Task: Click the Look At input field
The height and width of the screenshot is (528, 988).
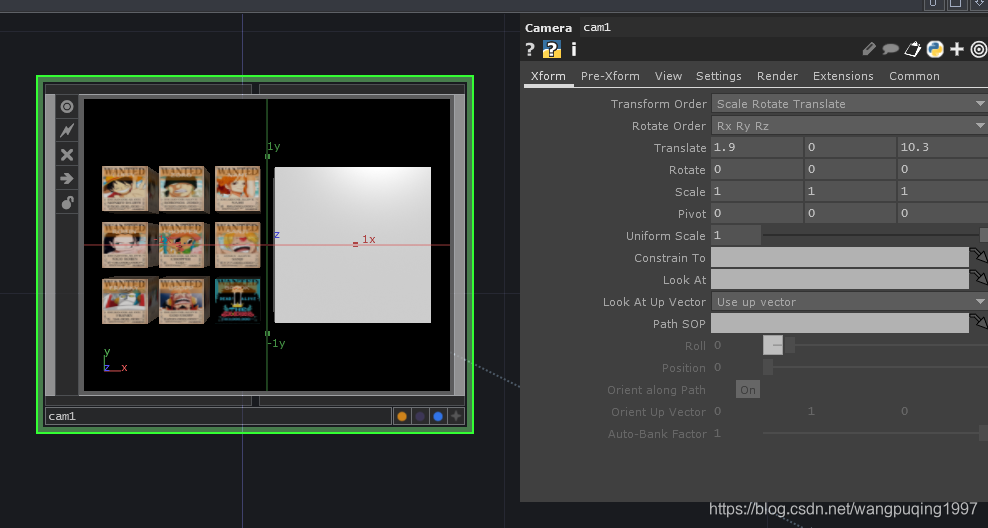Action: (x=839, y=280)
